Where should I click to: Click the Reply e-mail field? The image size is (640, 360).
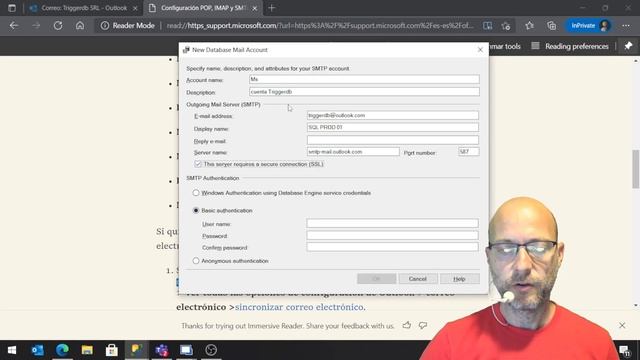coord(393,140)
